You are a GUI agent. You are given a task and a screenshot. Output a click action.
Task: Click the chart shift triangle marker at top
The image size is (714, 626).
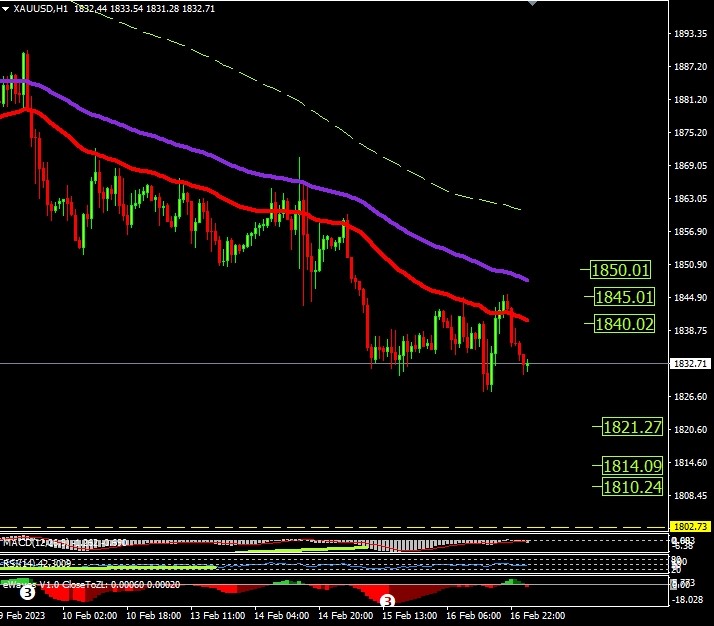point(532,3)
